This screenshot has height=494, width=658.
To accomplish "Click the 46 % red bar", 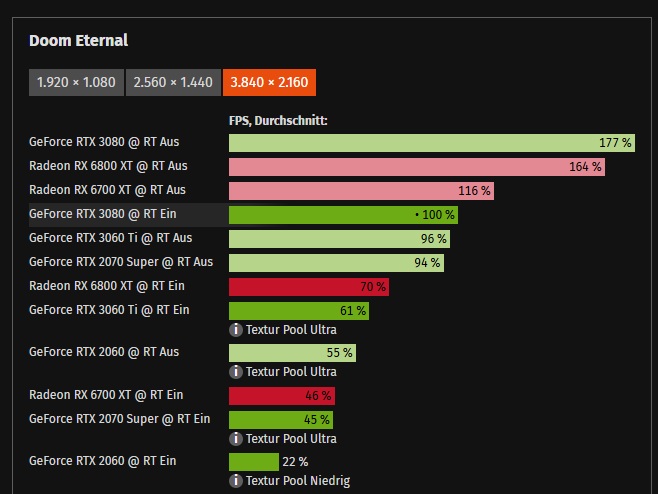I will pyautogui.click(x=282, y=396).
